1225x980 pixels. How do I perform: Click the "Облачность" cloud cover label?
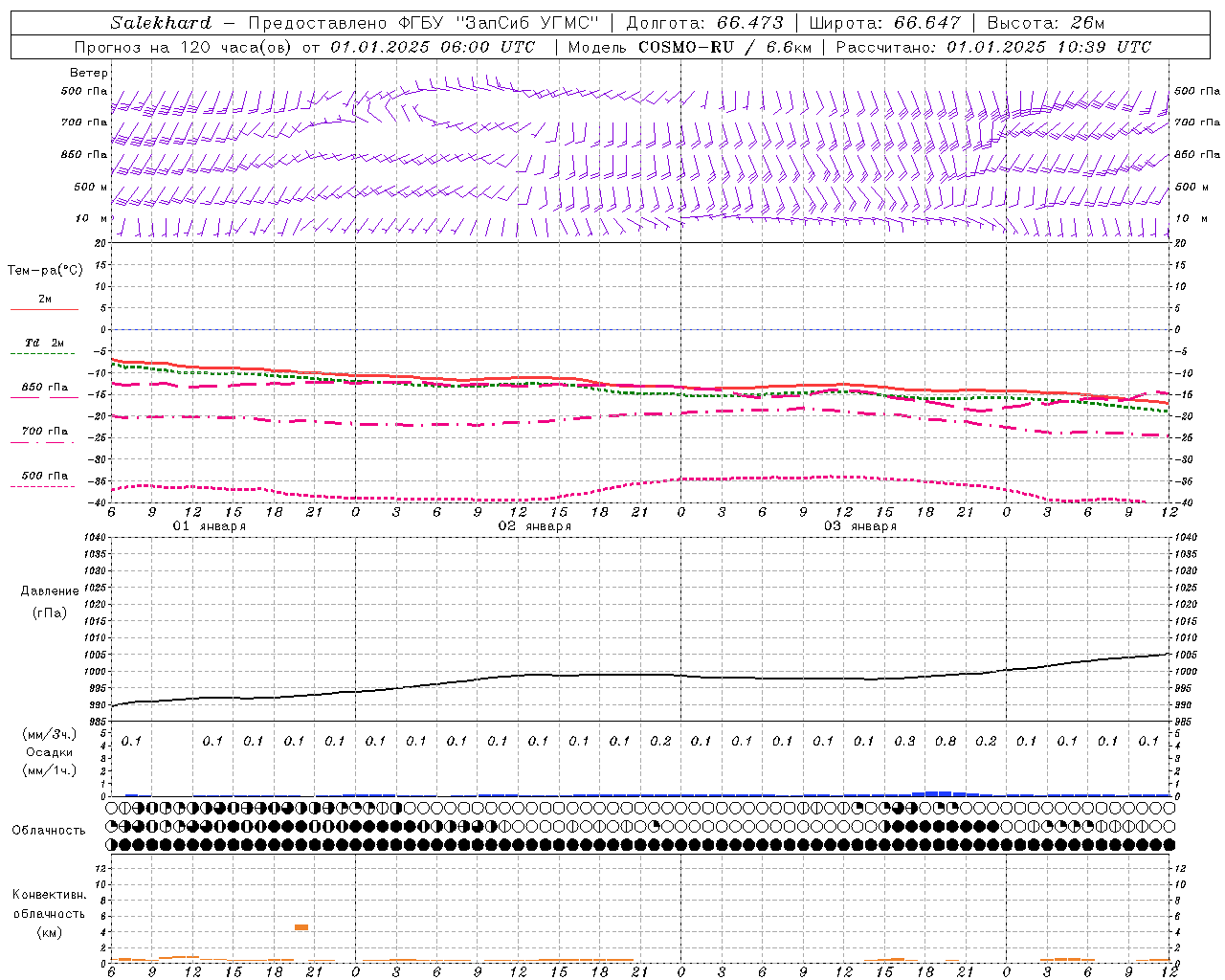coord(48,831)
